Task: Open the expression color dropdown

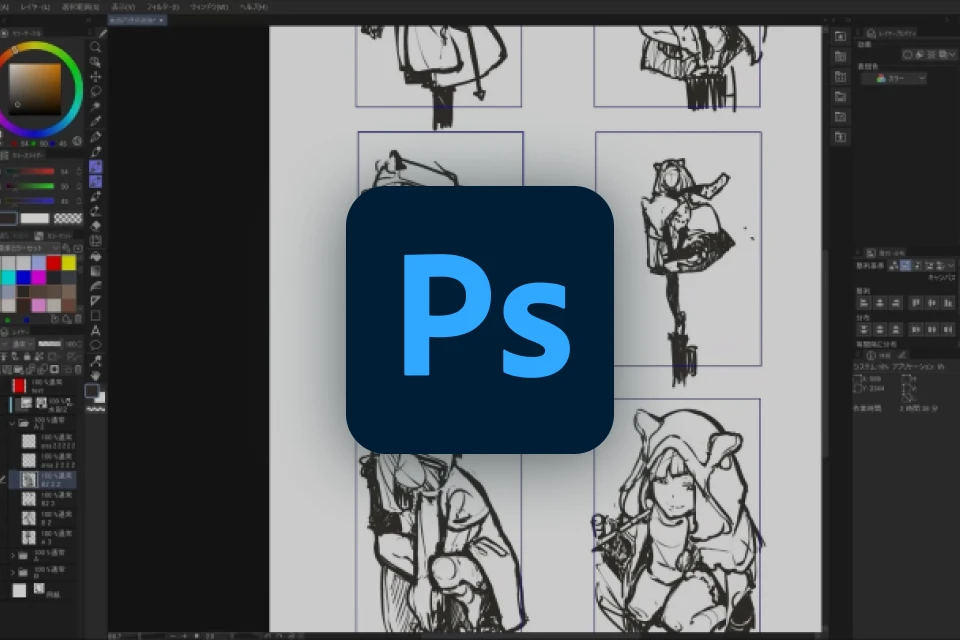Action: [x=894, y=78]
